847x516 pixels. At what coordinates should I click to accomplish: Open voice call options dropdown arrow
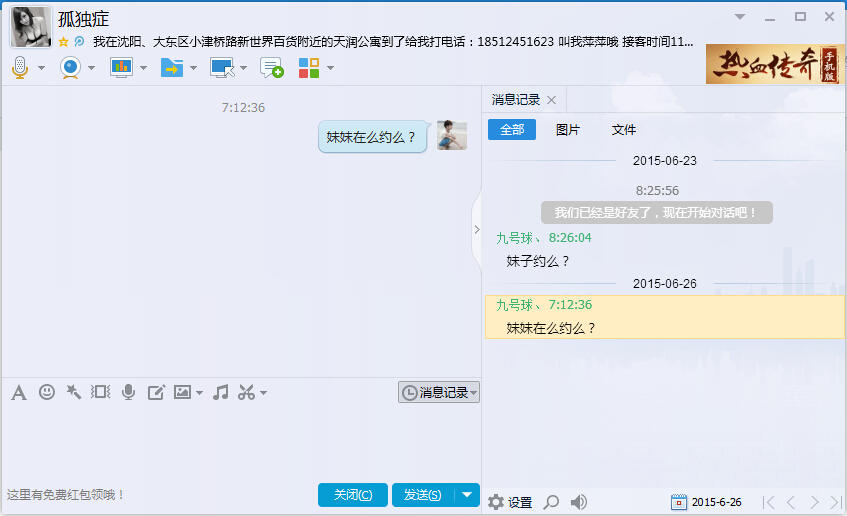point(42,68)
